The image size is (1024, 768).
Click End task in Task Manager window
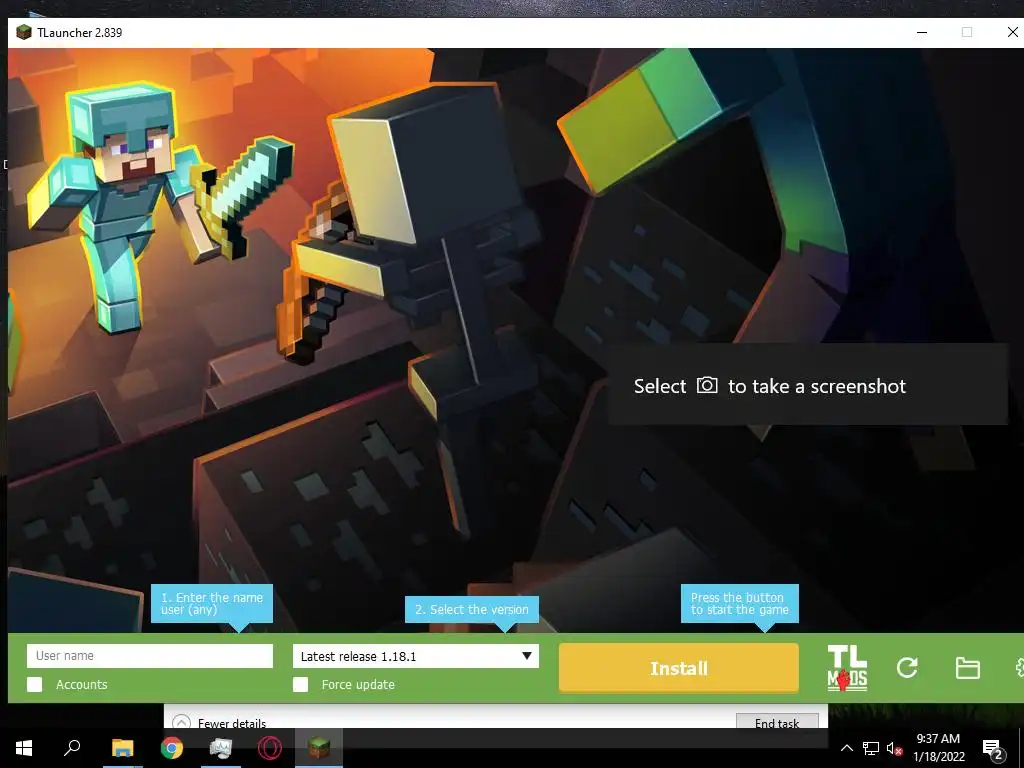click(x=777, y=722)
